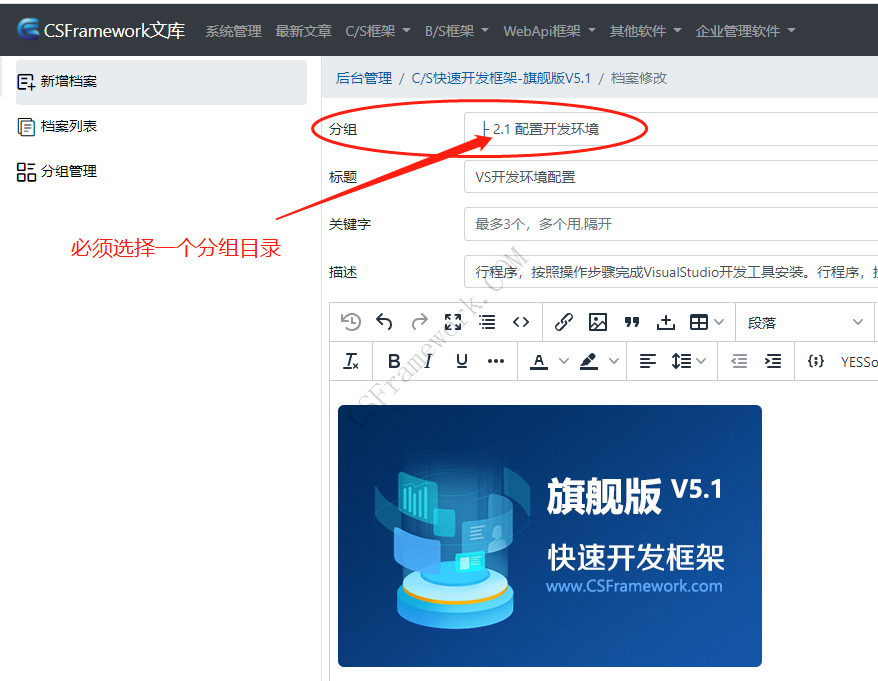Clear text formatting
Screen dimensions: 878x681
[351, 361]
